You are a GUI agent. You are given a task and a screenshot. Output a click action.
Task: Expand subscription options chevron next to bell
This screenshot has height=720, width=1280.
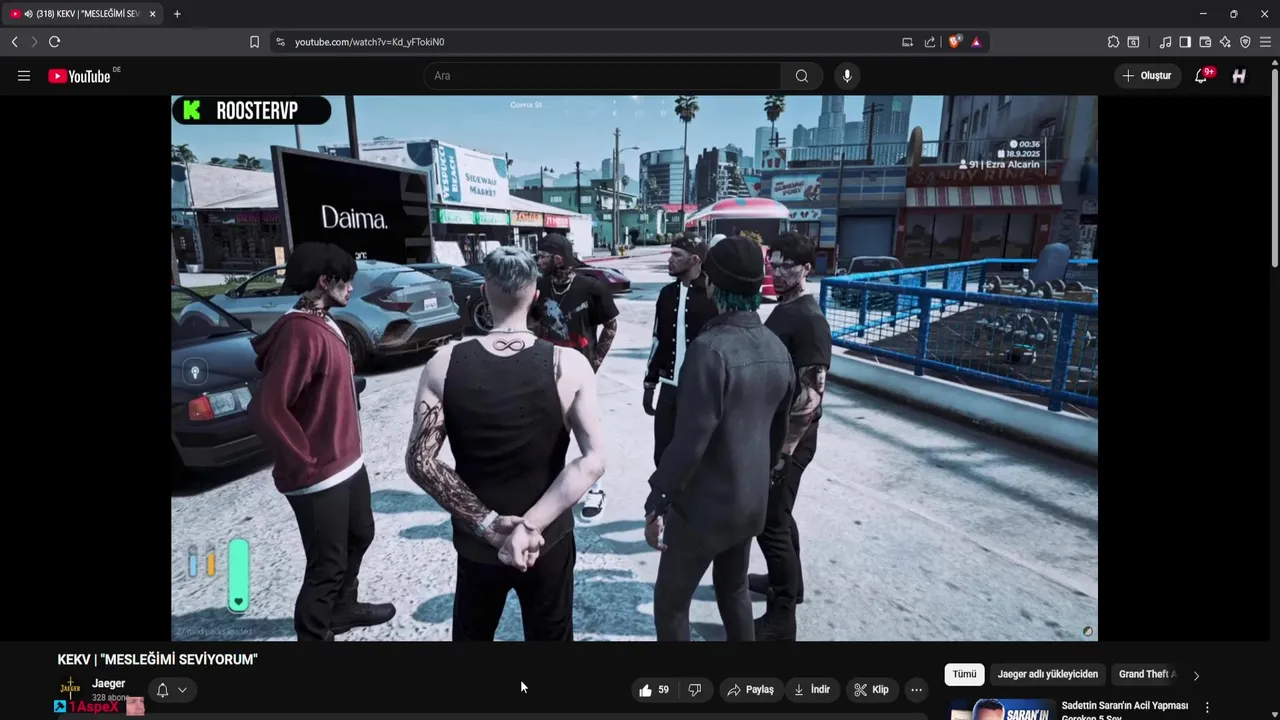click(182, 690)
